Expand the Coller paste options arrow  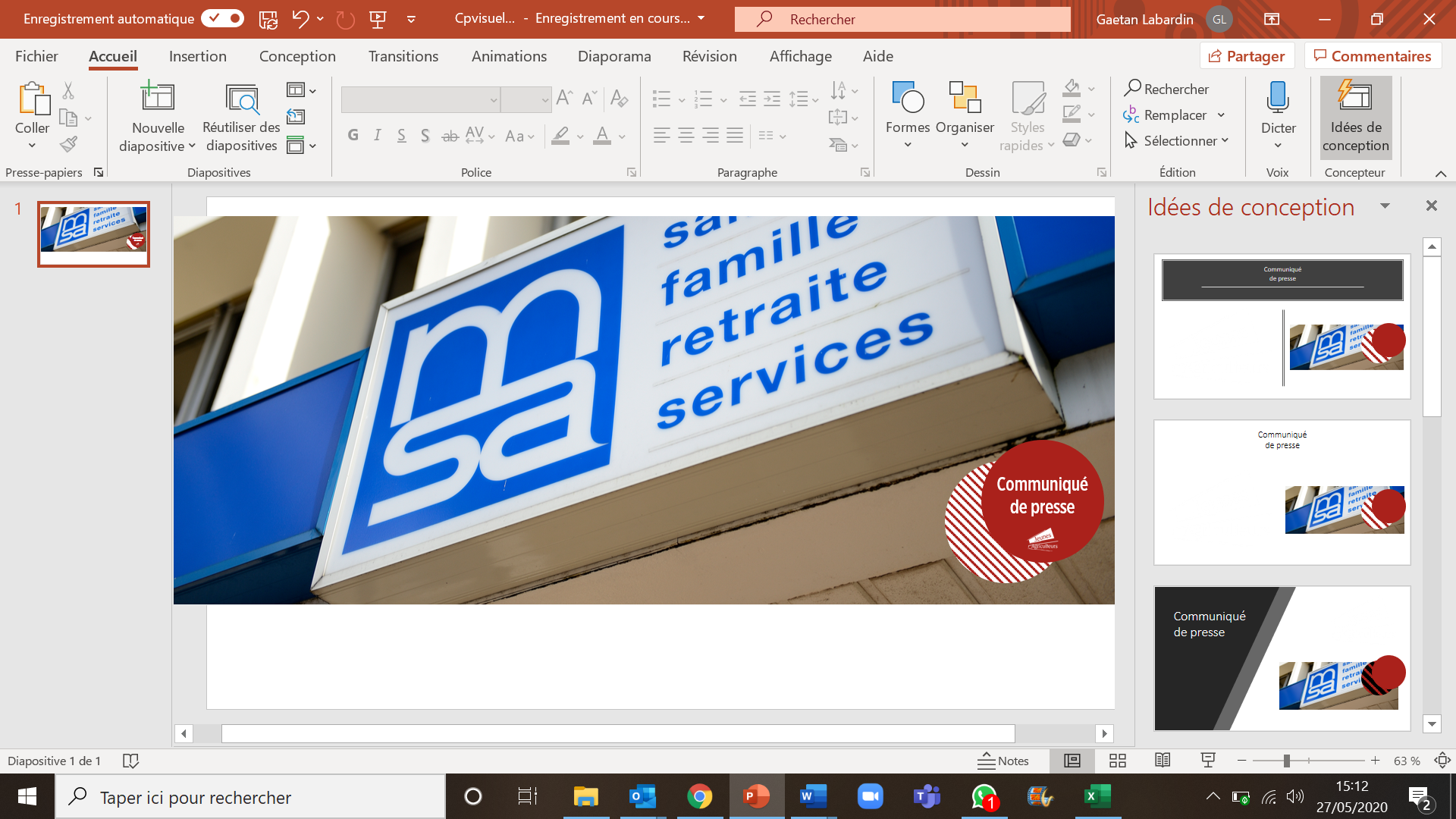click(x=32, y=146)
